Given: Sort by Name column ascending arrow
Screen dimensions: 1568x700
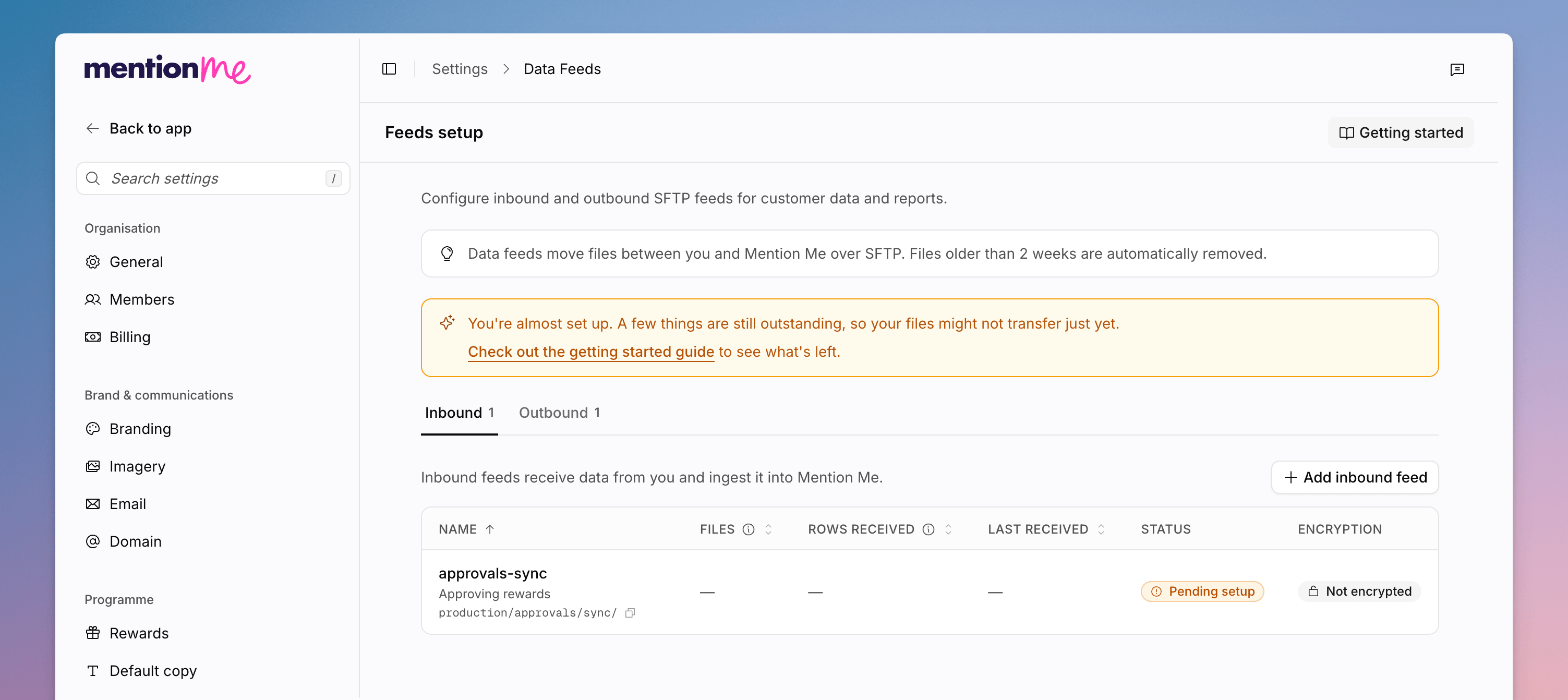Looking at the screenshot, I should click(489, 529).
